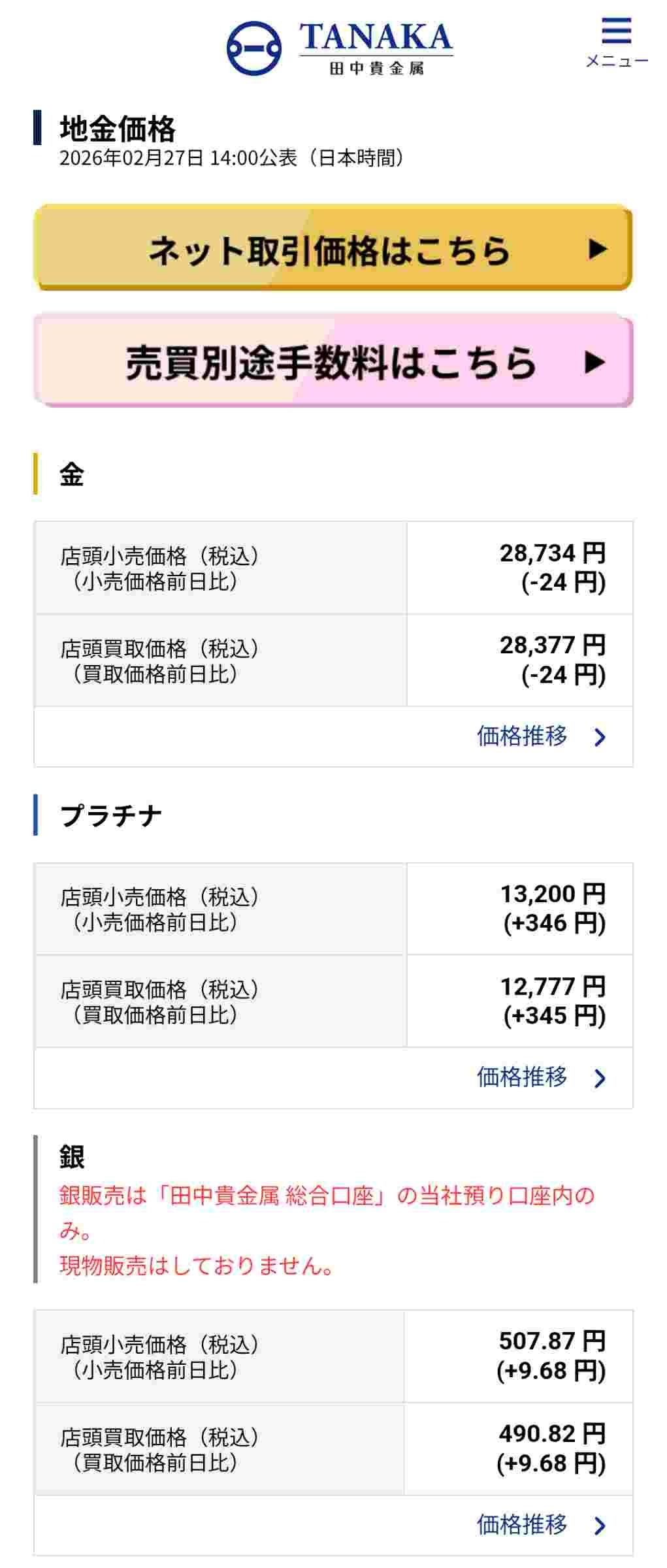The height and width of the screenshot is (1568, 667).
Task: Select the platinum retail price 13,200 円
Action: click(x=553, y=894)
